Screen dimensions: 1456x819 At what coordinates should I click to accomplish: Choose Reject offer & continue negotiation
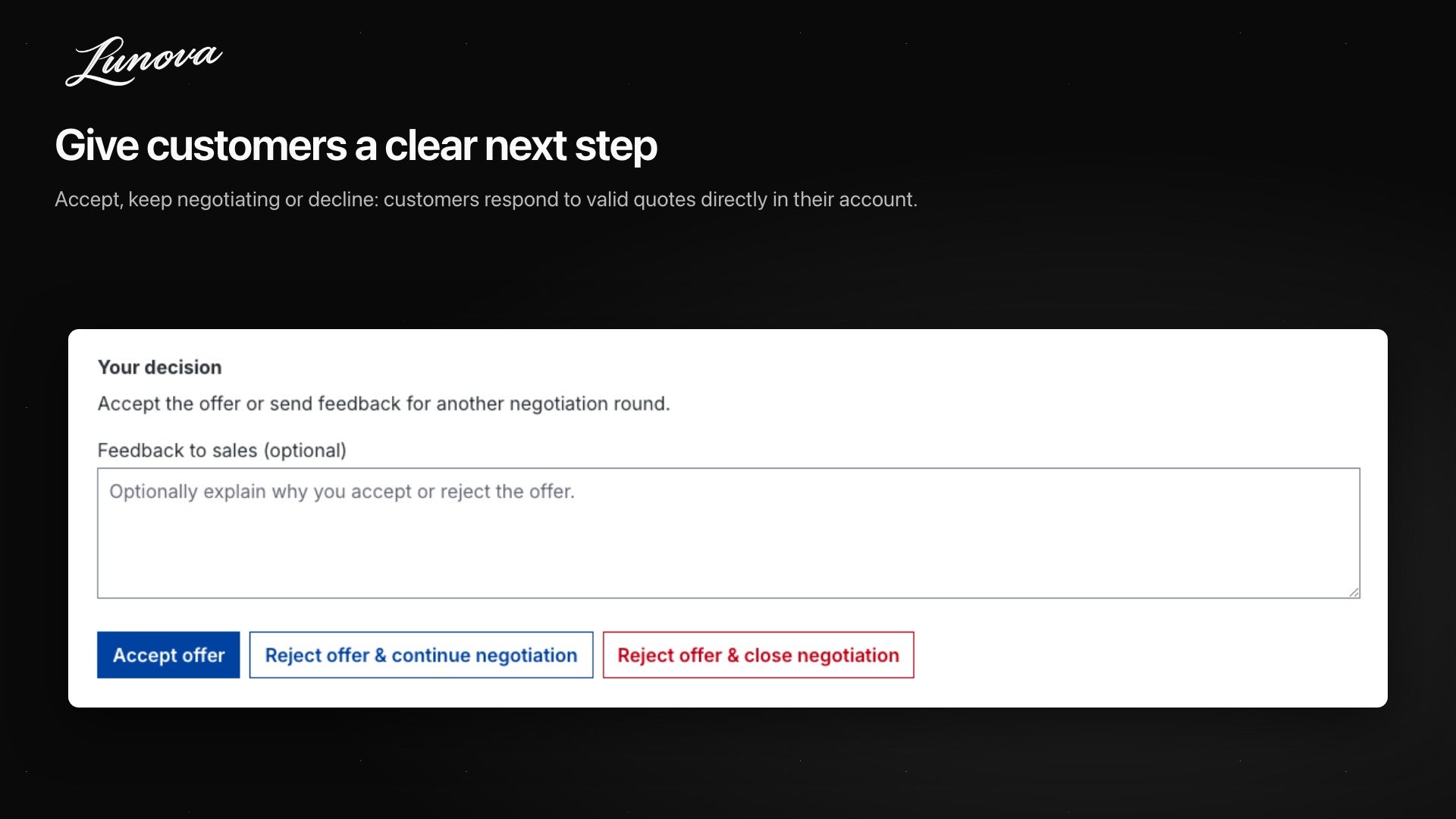tap(421, 654)
